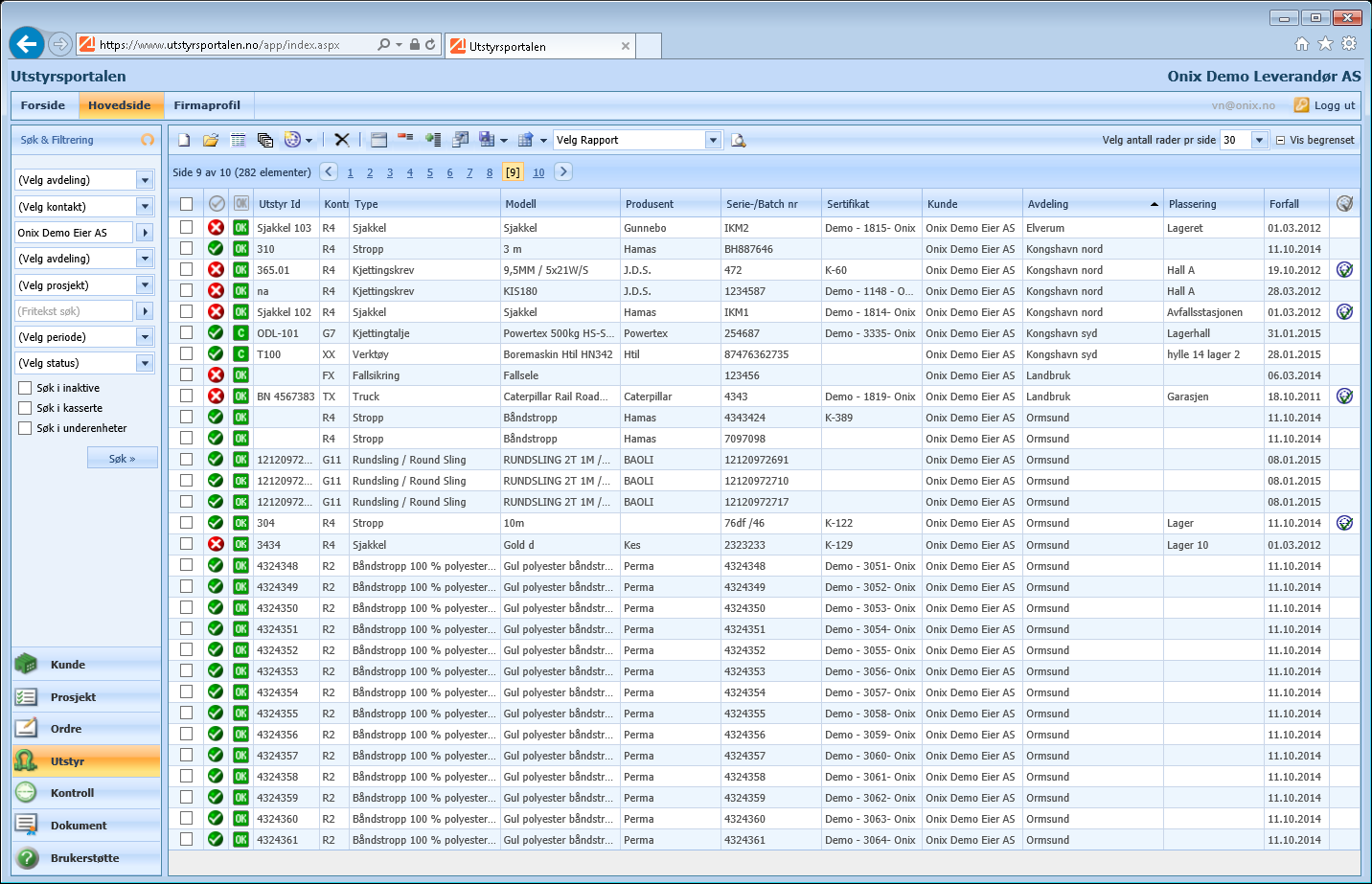Viewport: 1372px width, 884px height.
Task: Open the Prosjekt sidebar section
Action: (86, 697)
